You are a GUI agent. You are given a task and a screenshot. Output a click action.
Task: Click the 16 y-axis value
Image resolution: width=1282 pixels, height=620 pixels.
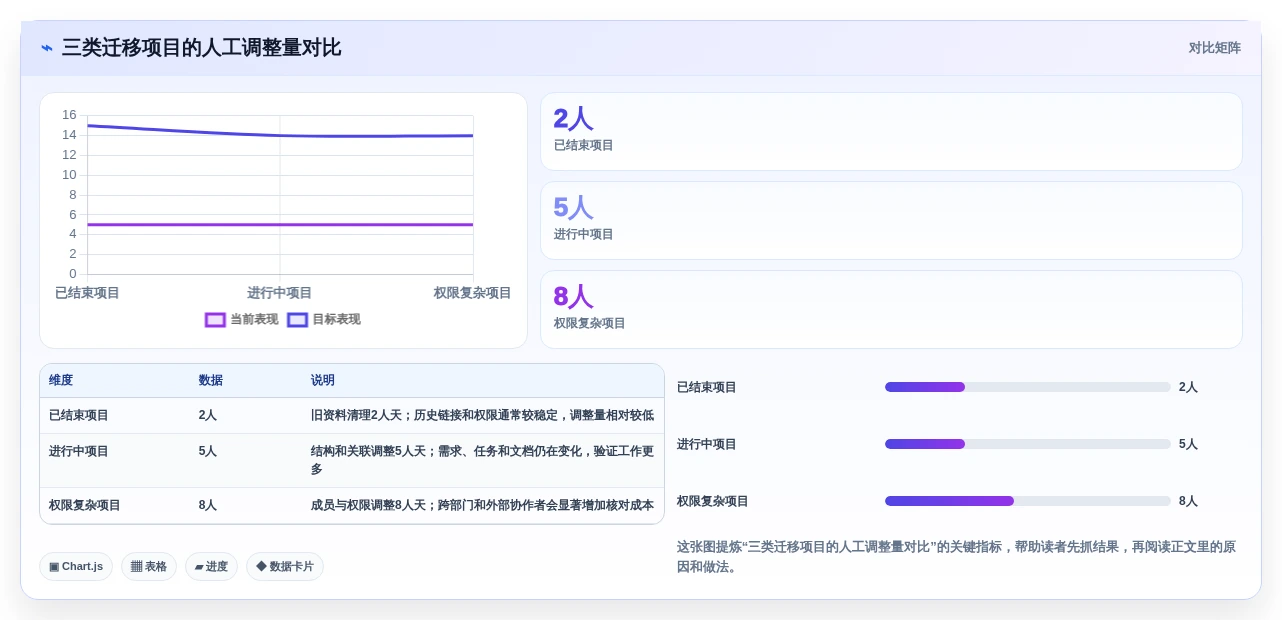[x=69, y=115]
